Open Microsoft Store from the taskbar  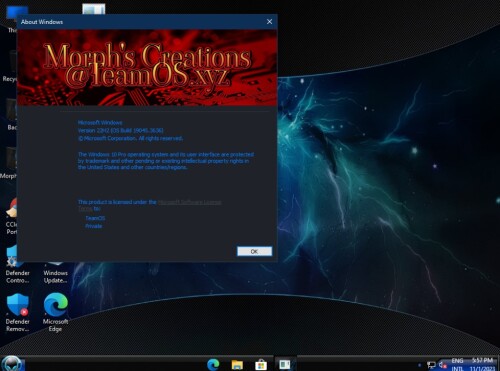[x=261, y=364]
